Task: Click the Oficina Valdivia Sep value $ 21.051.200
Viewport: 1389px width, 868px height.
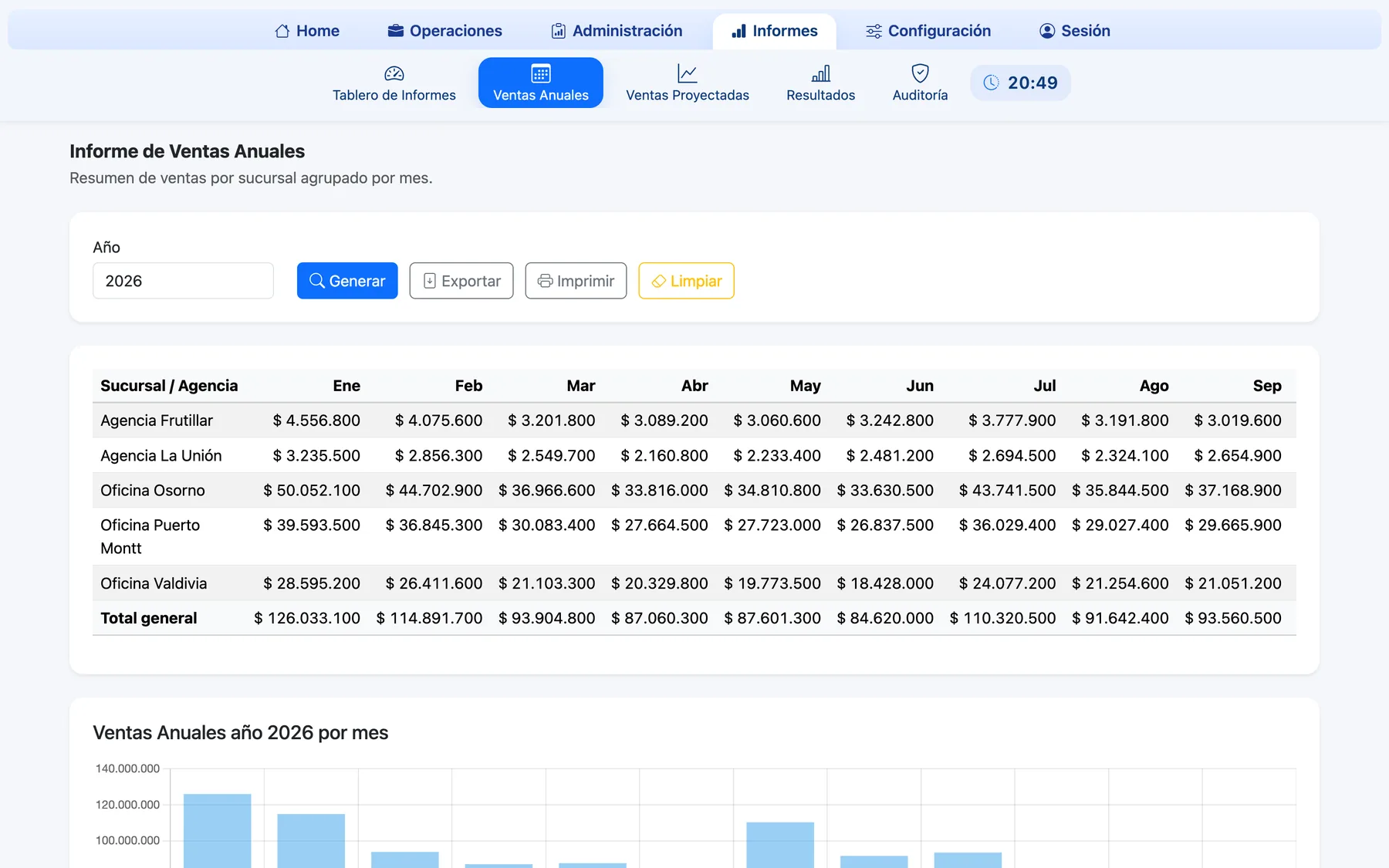Action: coord(1233,583)
